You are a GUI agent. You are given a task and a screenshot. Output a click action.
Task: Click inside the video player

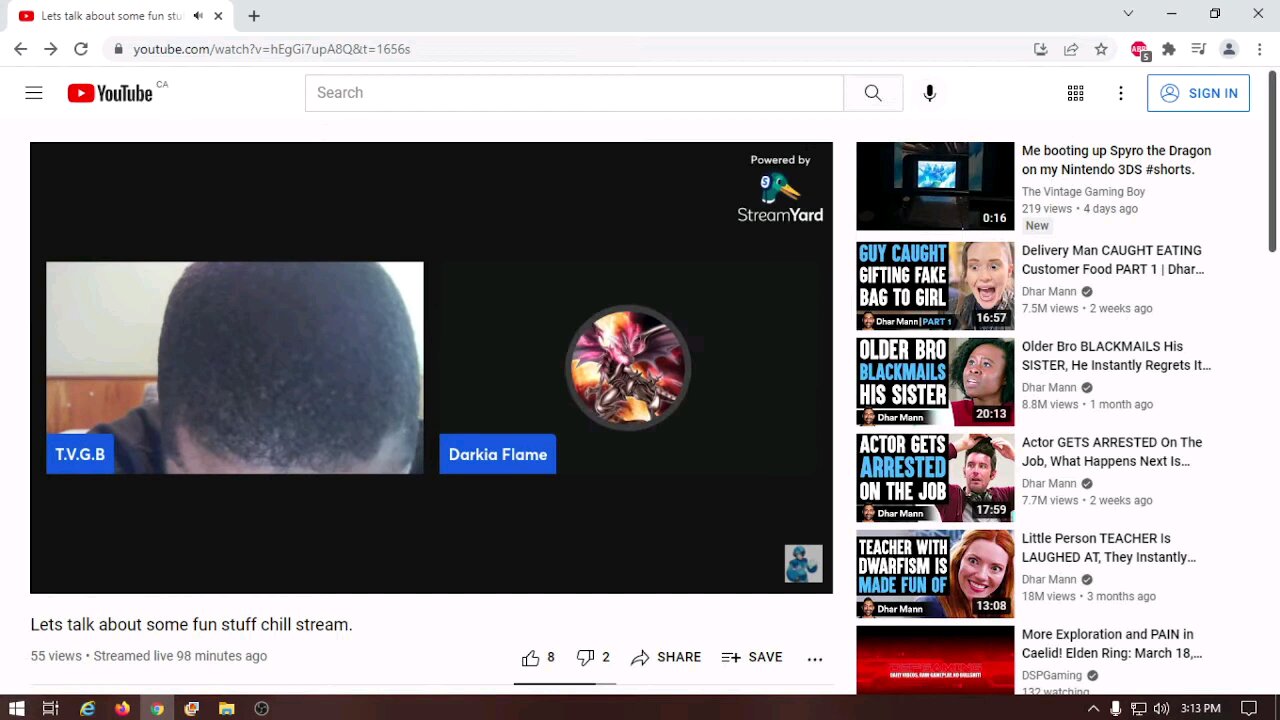pos(431,368)
